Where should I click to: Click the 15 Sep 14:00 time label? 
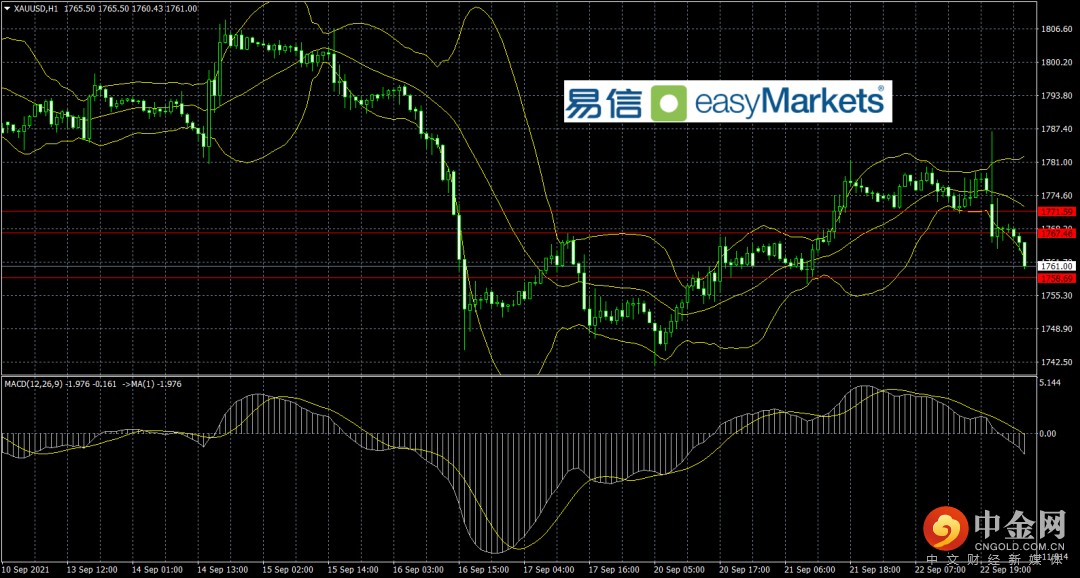(354, 570)
